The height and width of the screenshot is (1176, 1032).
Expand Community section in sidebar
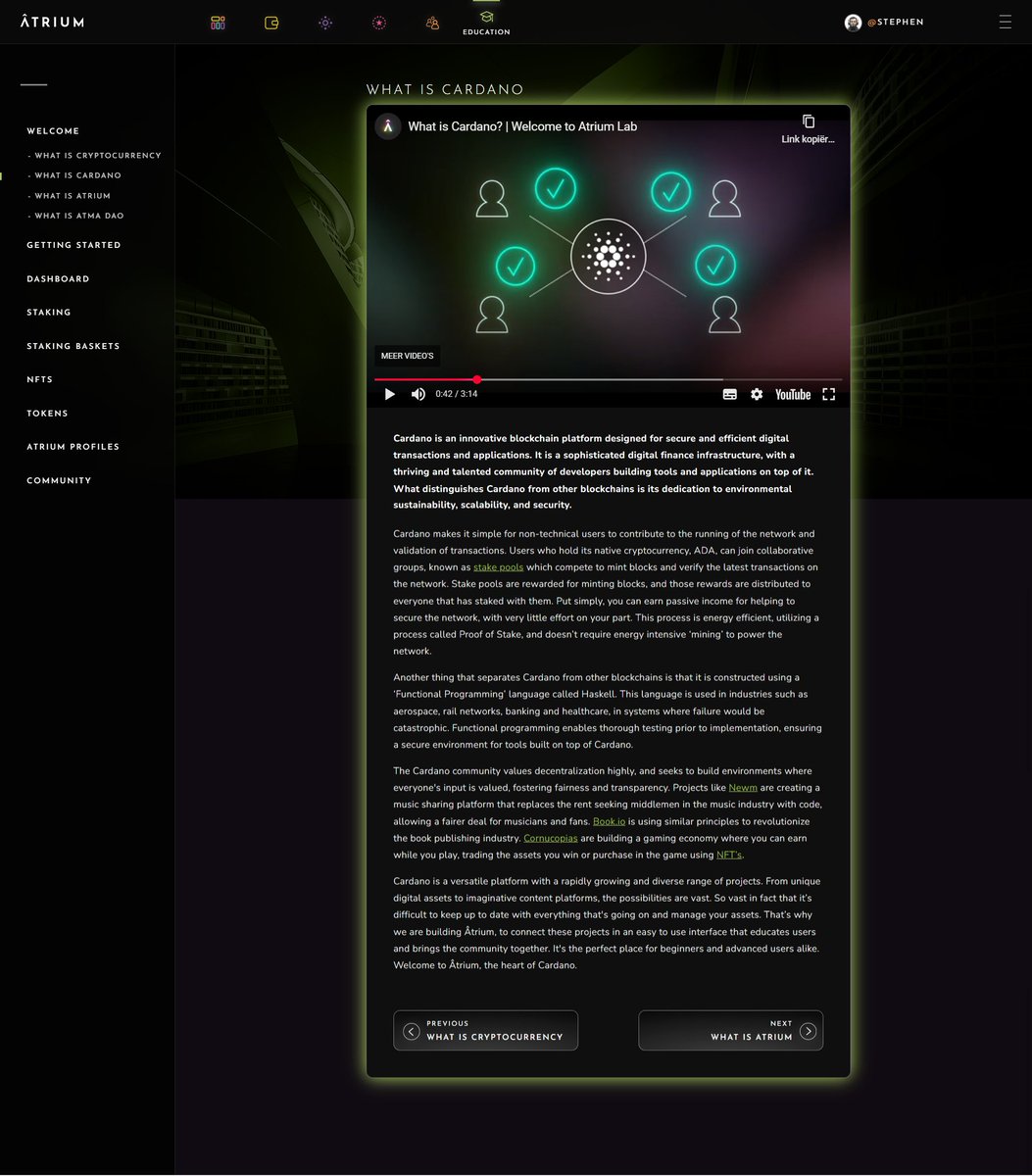click(59, 481)
